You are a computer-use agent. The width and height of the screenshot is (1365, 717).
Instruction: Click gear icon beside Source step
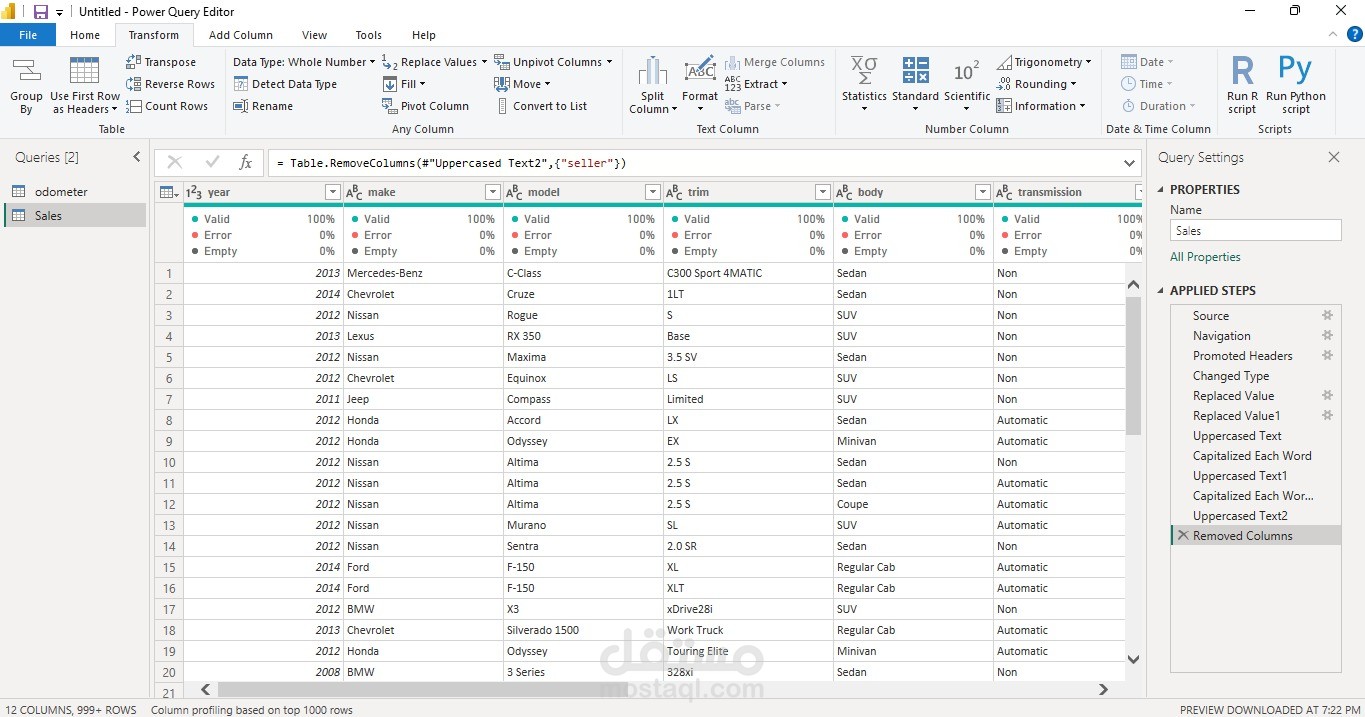(1328, 316)
